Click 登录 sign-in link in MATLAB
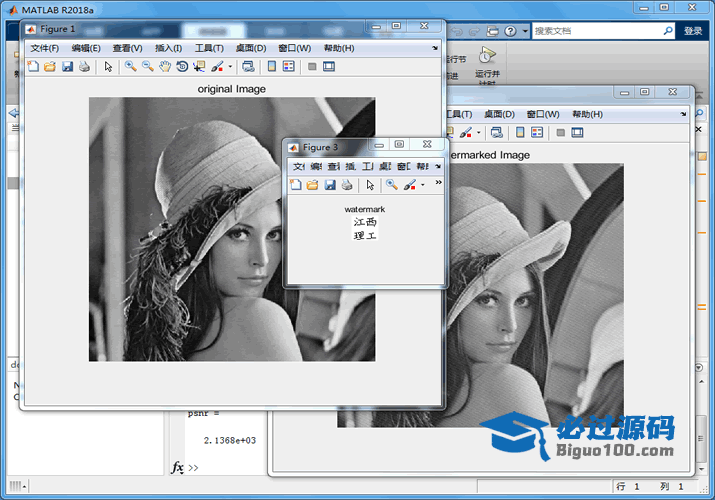Image resolution: width=715 pixels, height=500 pixels. (693, 31)
